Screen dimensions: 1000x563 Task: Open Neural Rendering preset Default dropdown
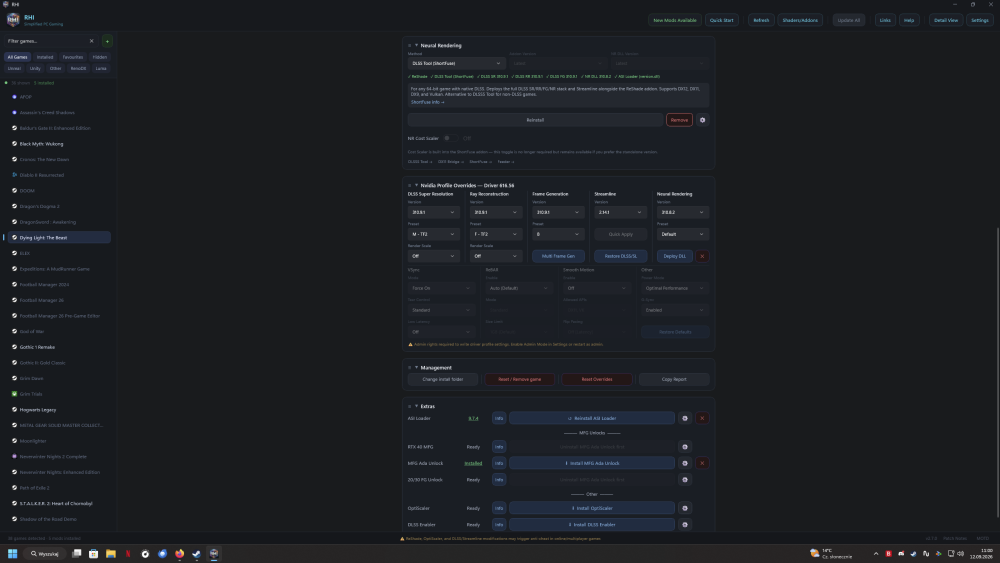tap(682, 234)
